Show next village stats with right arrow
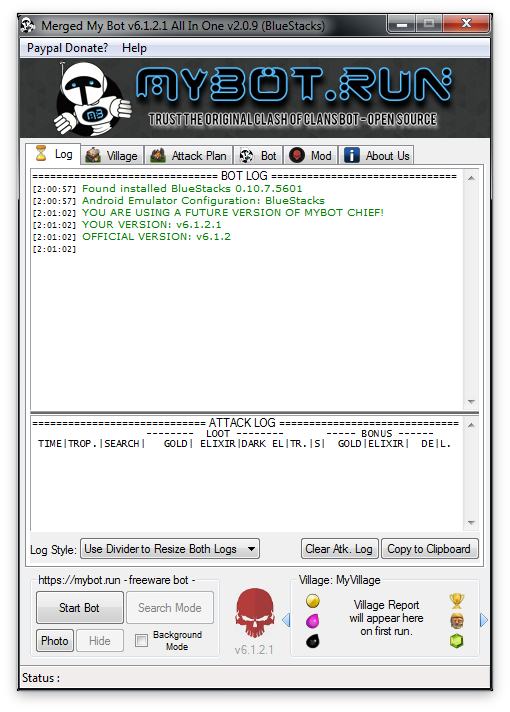Viewport: 510px width, 712px height. (x=484, y=620)
